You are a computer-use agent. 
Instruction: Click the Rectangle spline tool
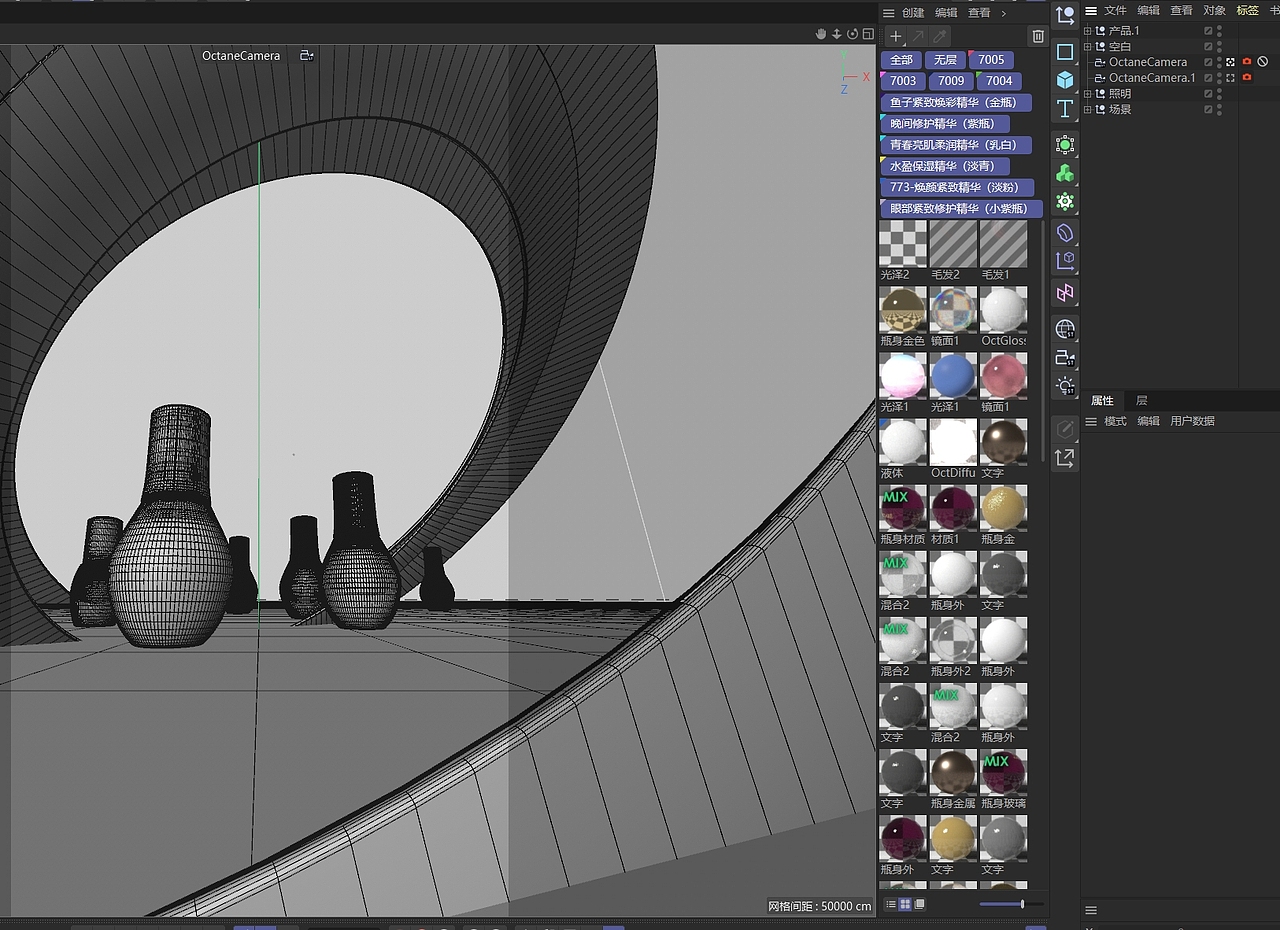pyautogui.click(x=1065, y=52)
